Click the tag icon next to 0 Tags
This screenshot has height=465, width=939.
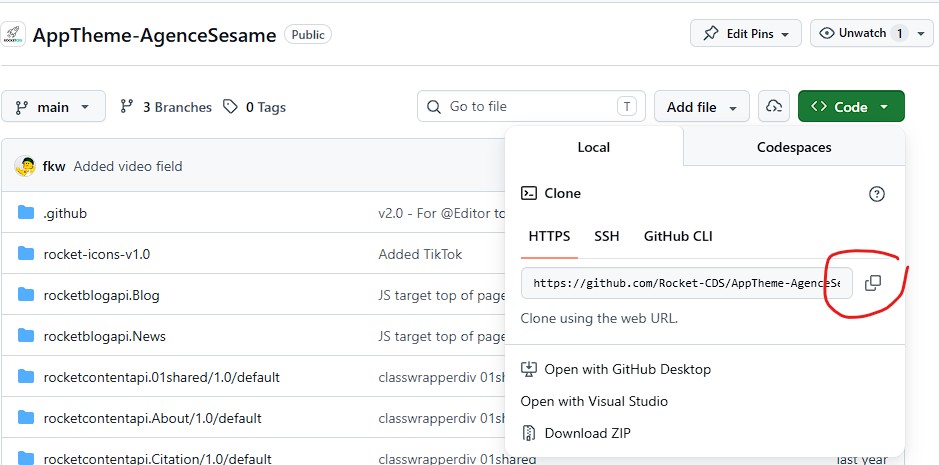pyautogui.click(x=230, y=107)
